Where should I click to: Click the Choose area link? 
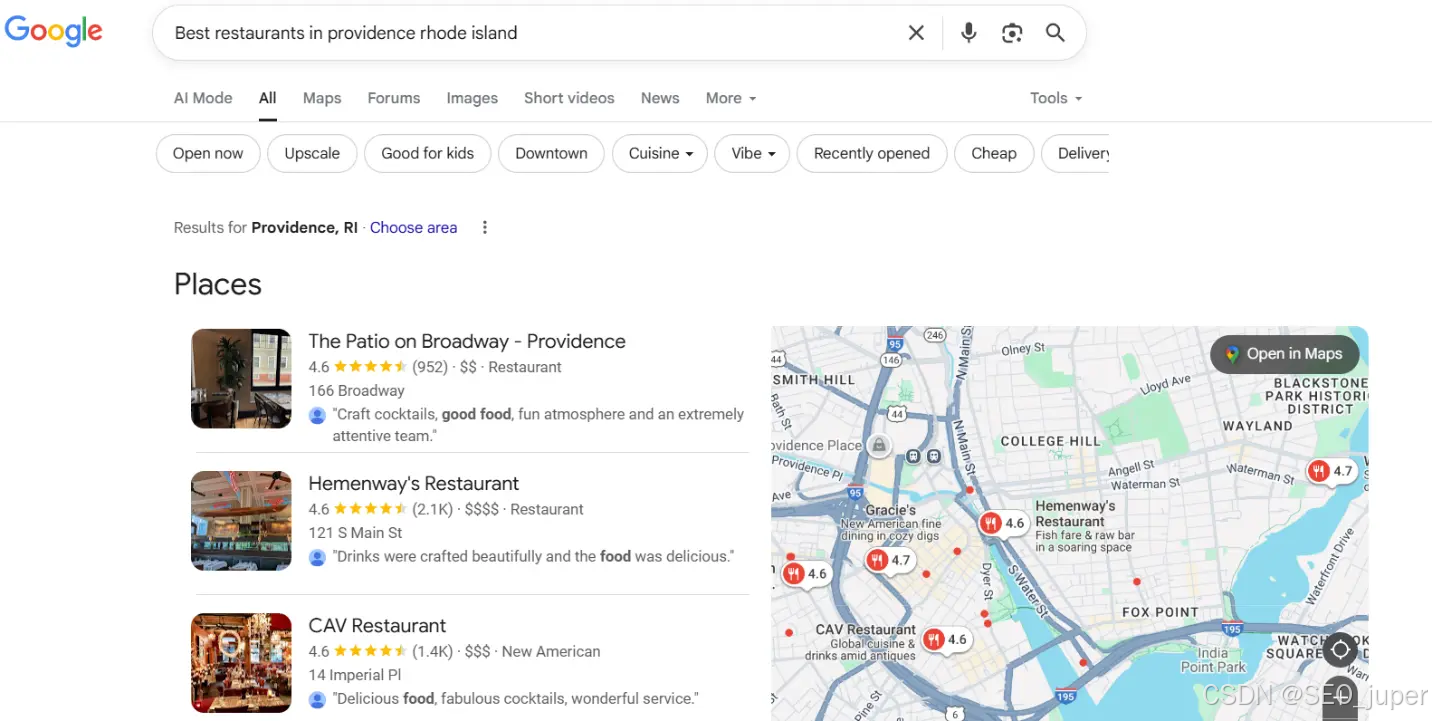[413, 227]
